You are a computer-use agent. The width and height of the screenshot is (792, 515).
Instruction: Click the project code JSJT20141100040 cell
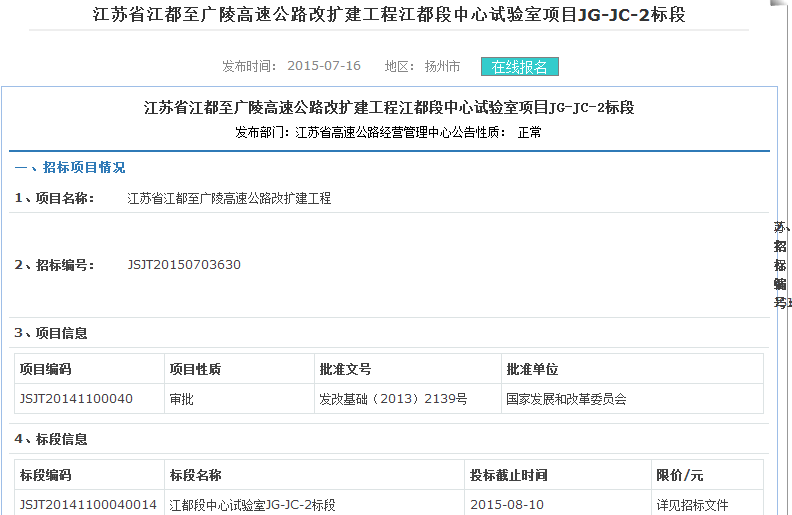(76, 399)
